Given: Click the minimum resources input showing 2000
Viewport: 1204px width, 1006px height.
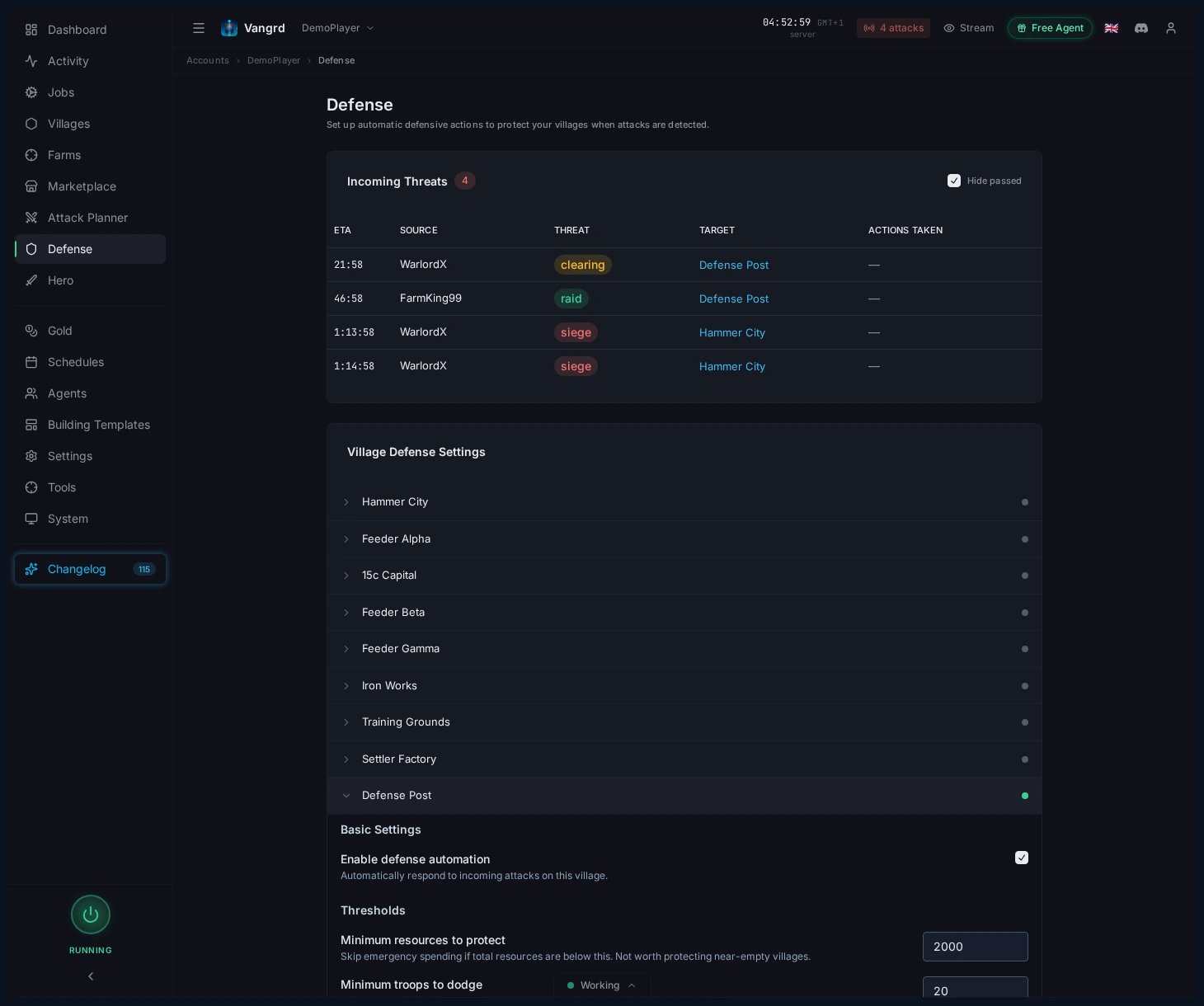Looking at the screenshot, I should pos(976,947).
